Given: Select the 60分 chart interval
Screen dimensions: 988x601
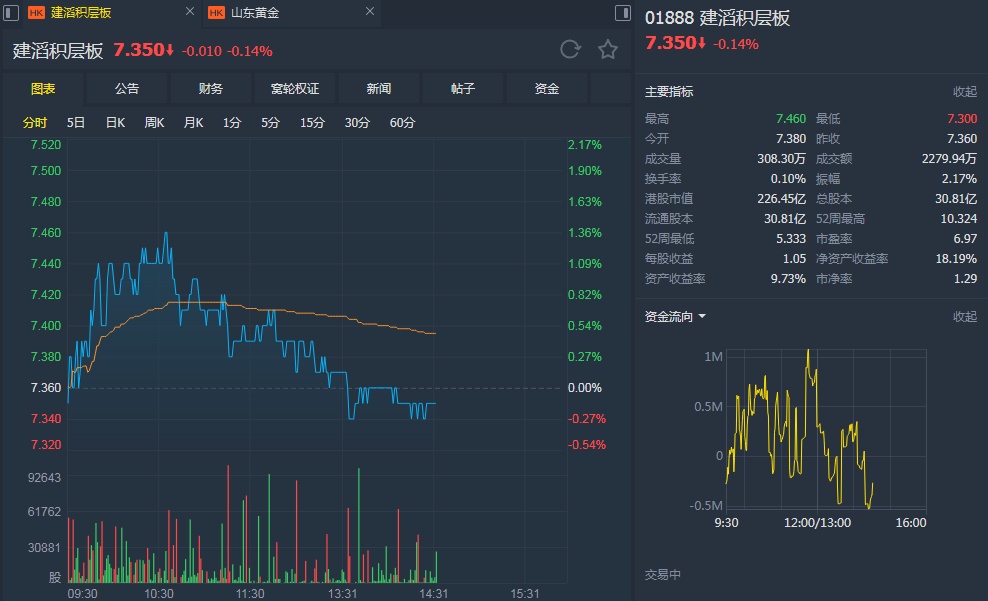Looking at the screenshot, I should pos(402,123).
